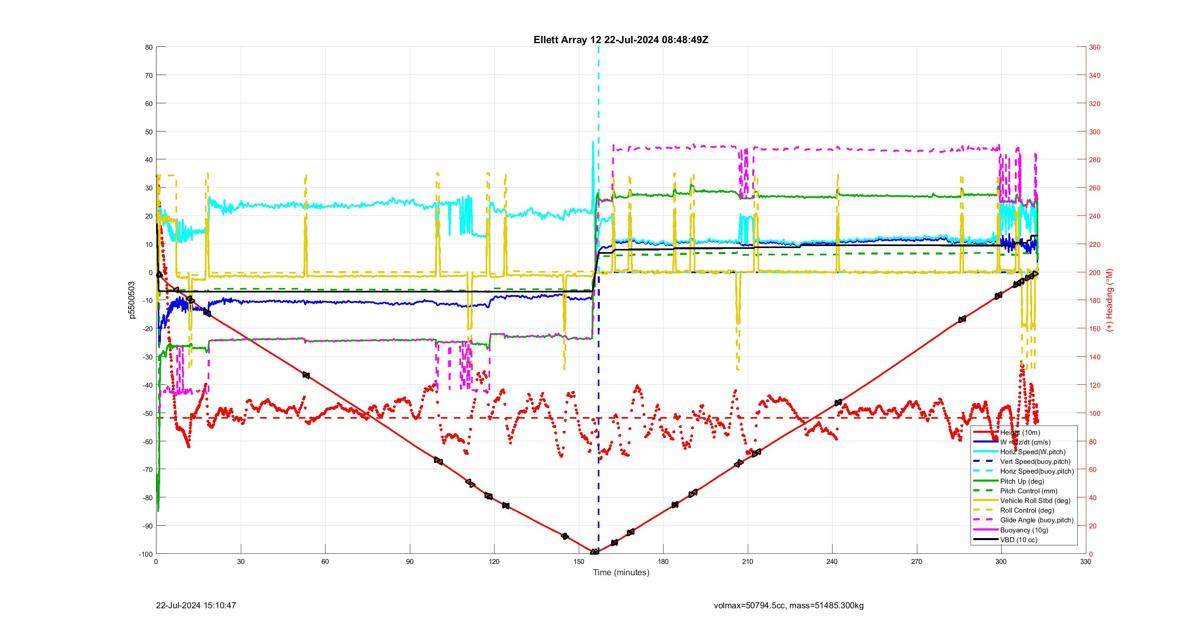Viewport: 1200px width, 622px height.
Task: Select the 'Time (minutes)' axis label
Action: point(620,573)
